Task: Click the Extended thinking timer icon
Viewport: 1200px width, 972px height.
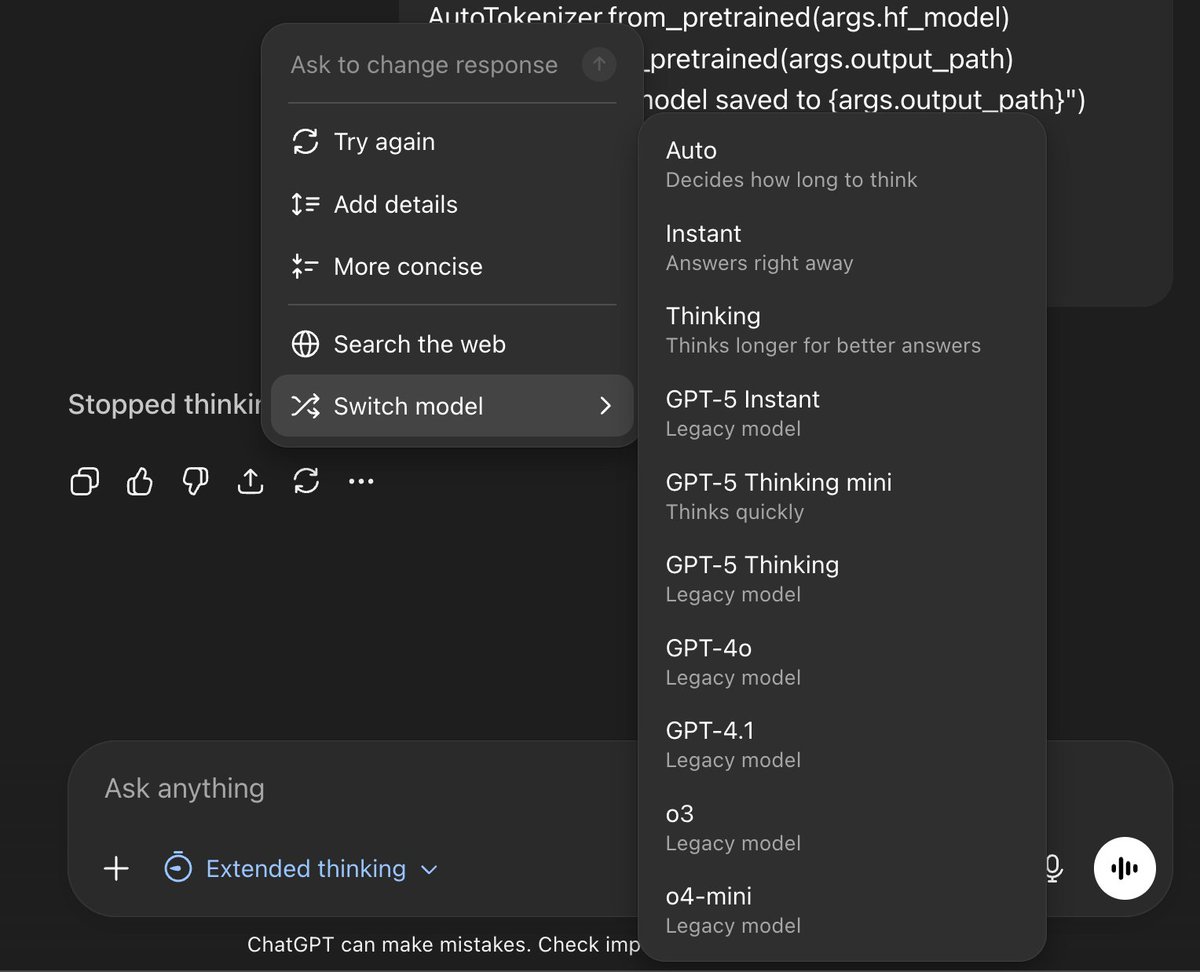Action: 178,868
